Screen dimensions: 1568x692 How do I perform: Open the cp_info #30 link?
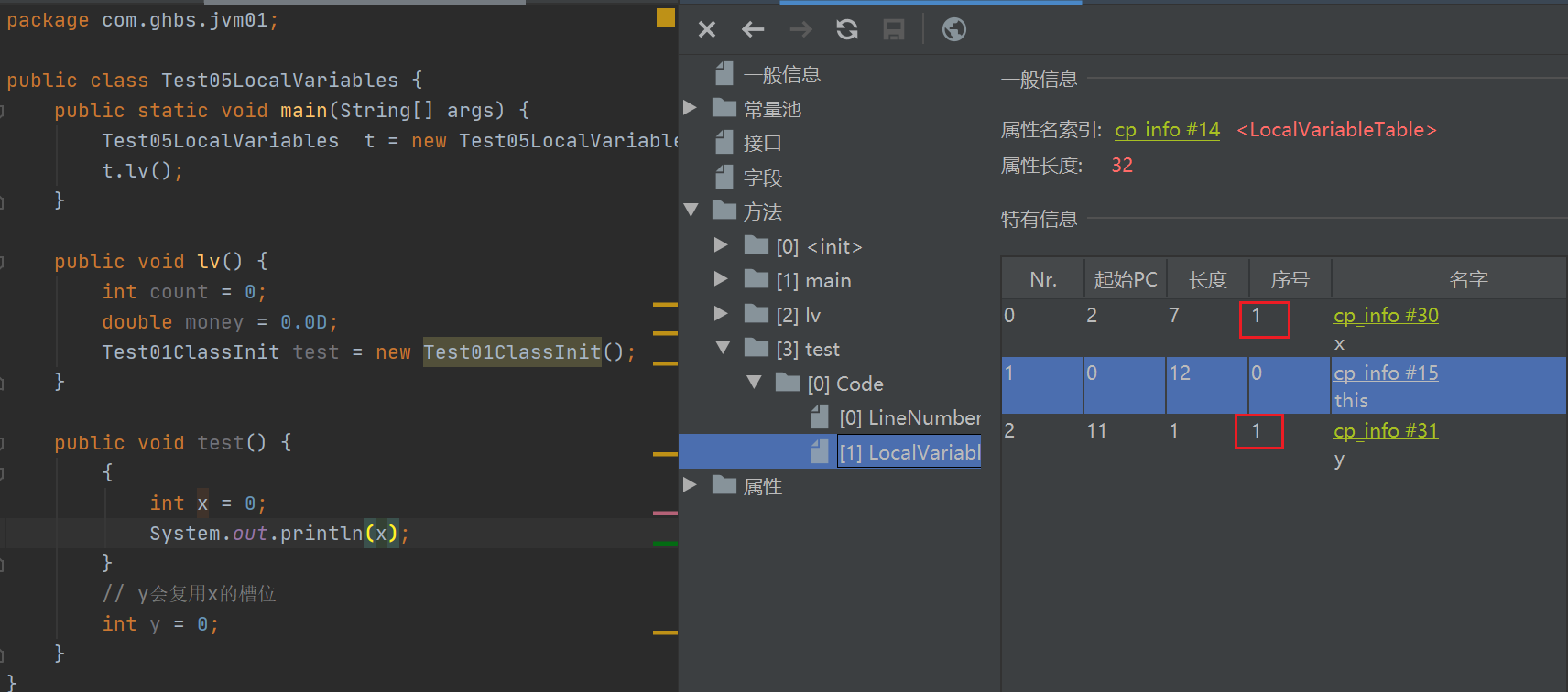point(1386,316)
